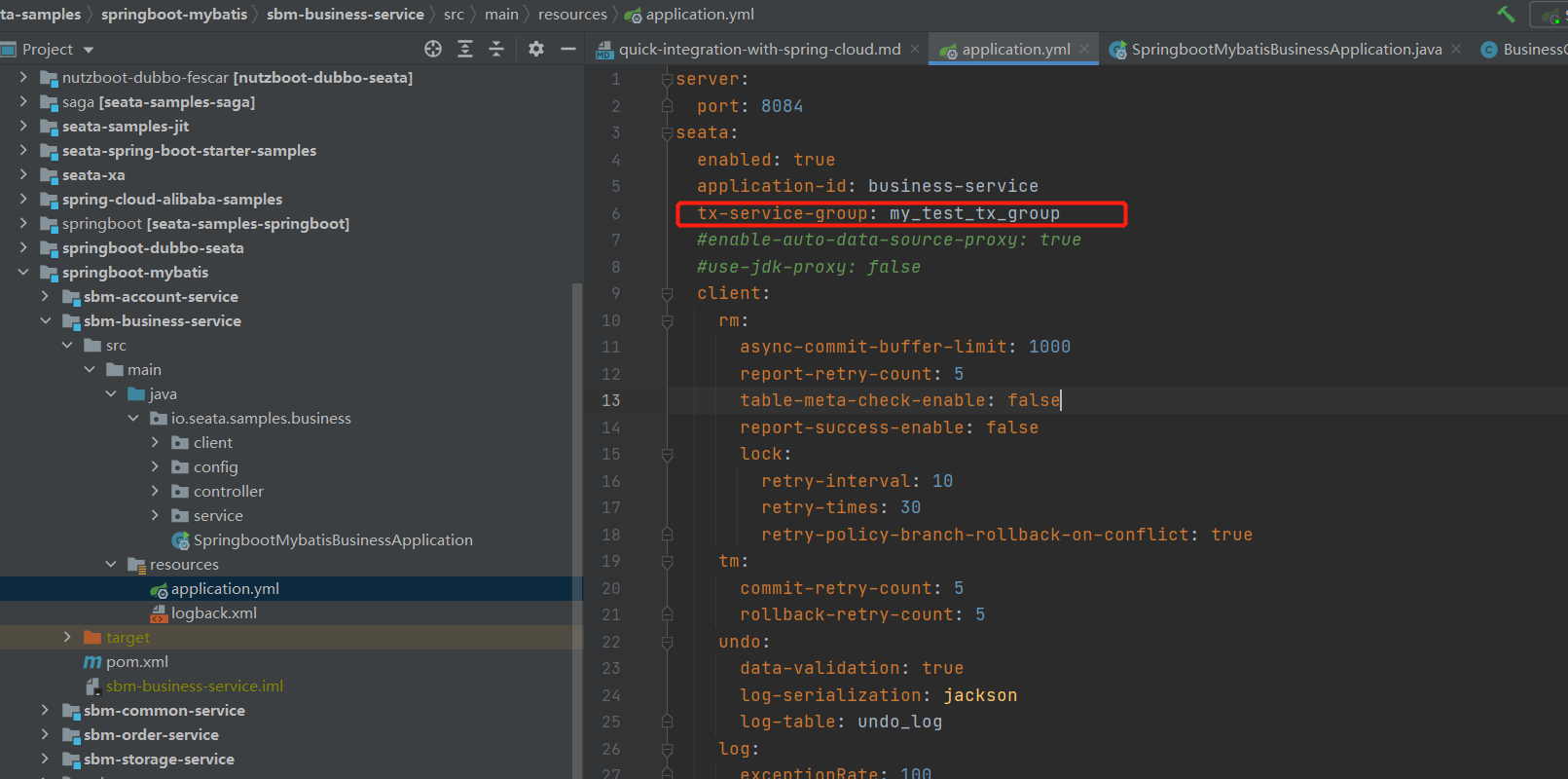1568x779 pixels.
Task: Fold the tm block at line 19
Action: coord(667,561)
